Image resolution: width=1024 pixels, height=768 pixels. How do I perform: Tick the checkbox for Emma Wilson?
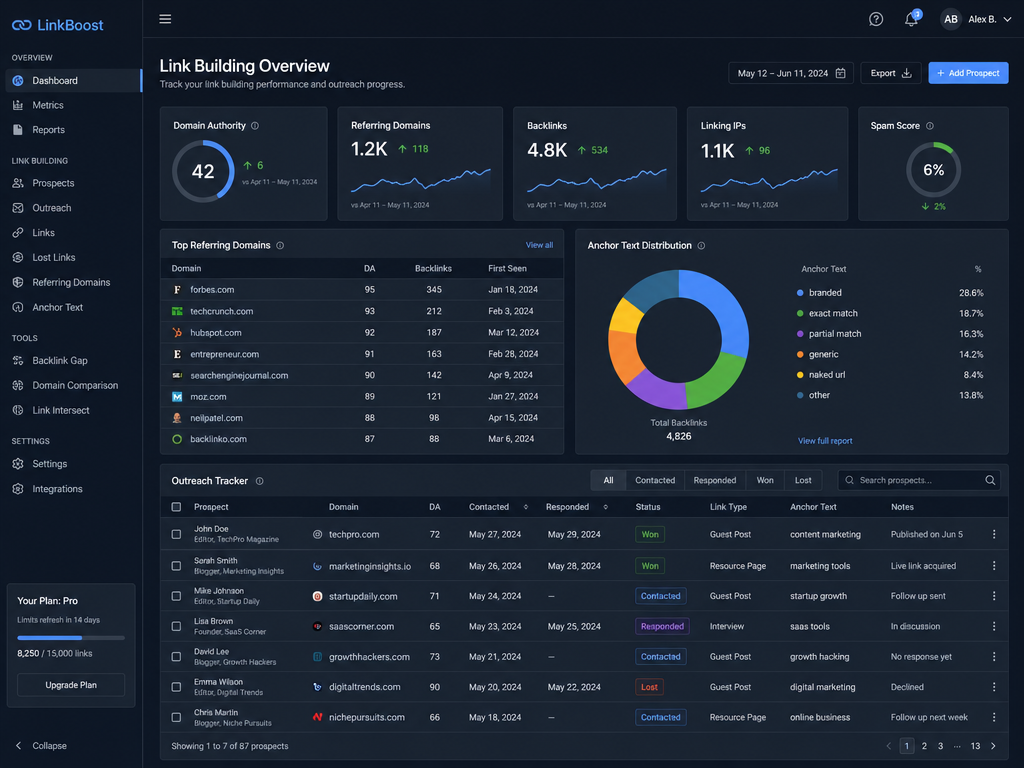tap(176, 687)
